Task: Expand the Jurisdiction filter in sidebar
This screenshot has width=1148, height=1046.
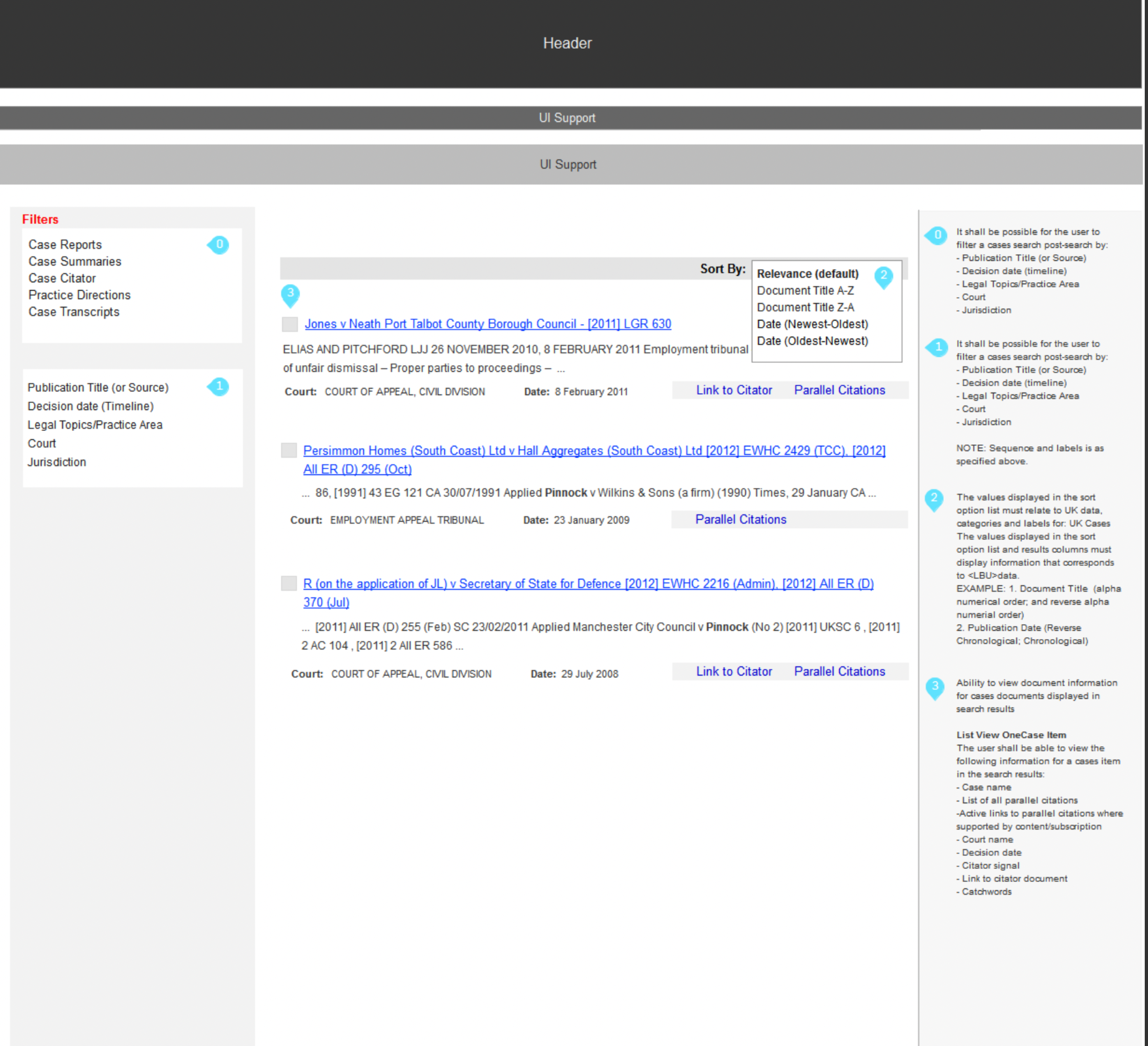Action: [56, 462]
